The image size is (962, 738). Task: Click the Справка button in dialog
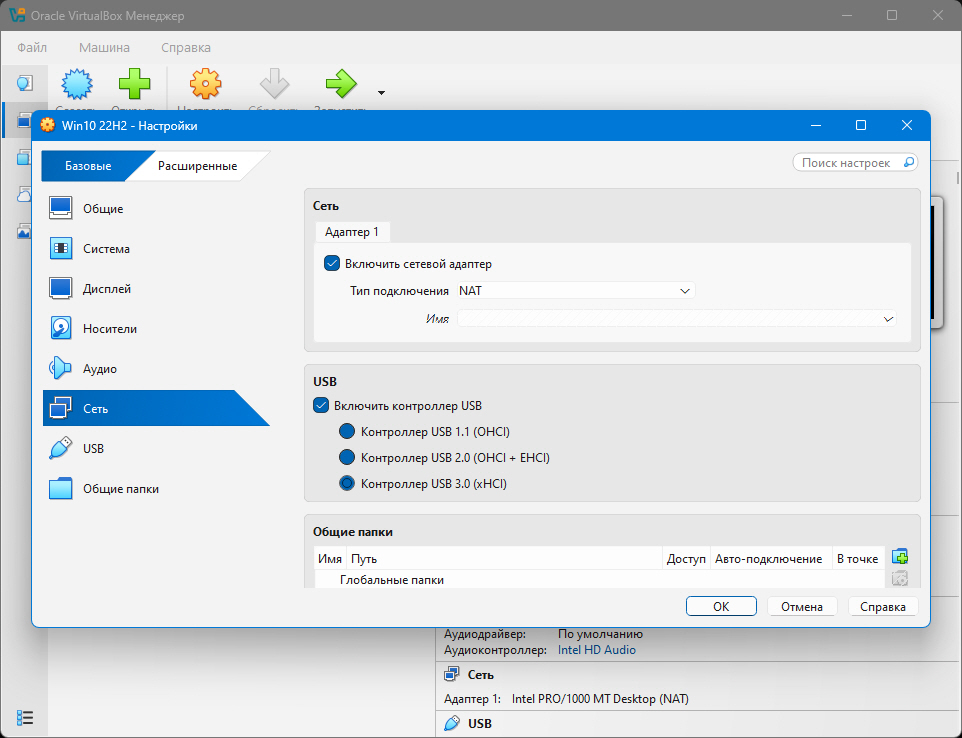(x=883, y=606)
